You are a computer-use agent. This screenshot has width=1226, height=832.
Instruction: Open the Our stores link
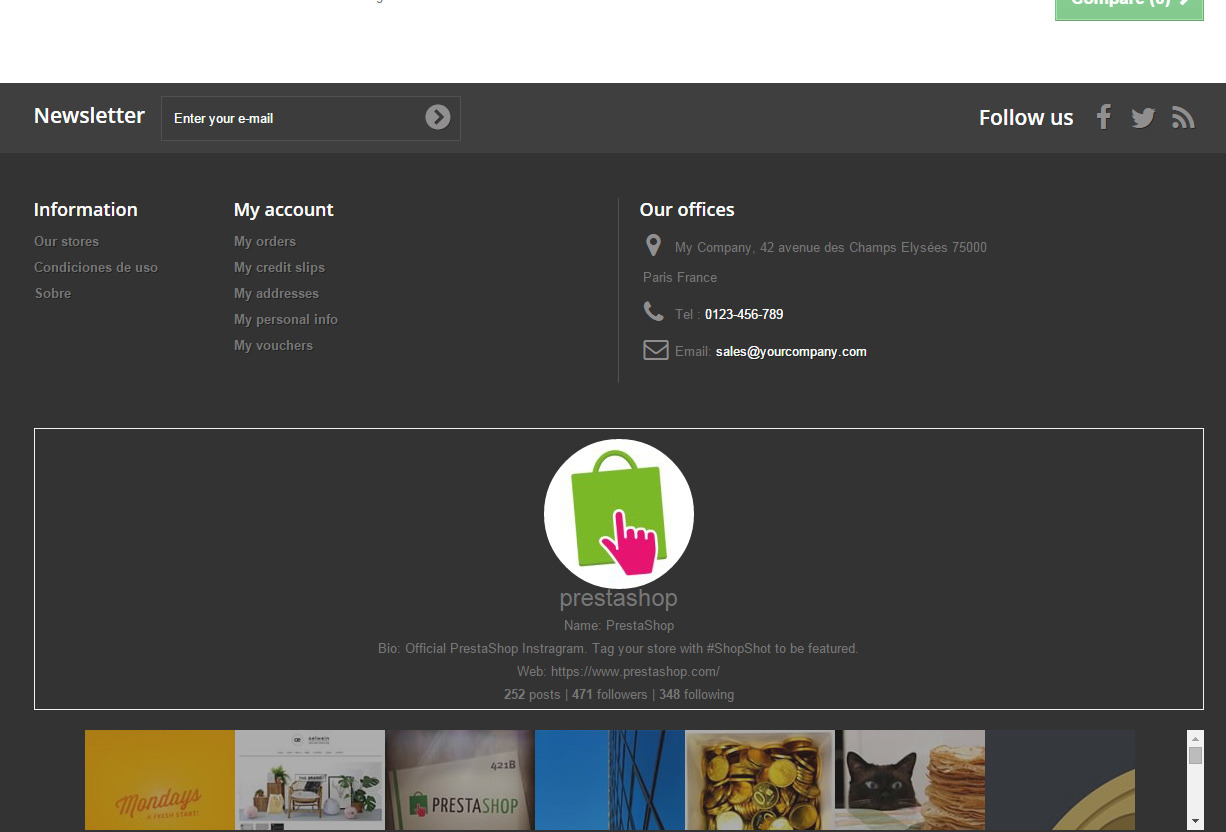(x=66, y=241)
